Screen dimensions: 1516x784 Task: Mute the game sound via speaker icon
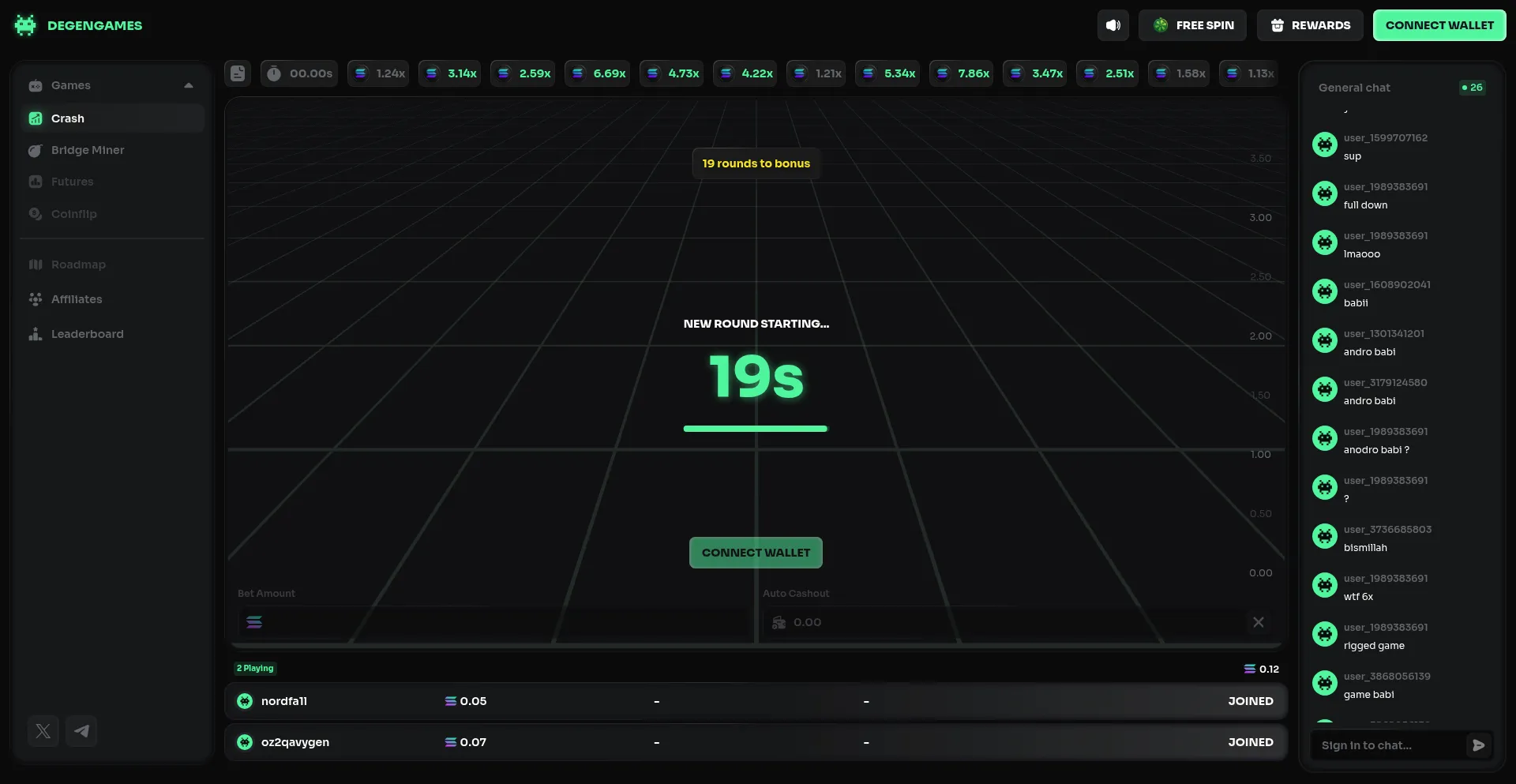pyautogui.click(x=1113, y=25)
